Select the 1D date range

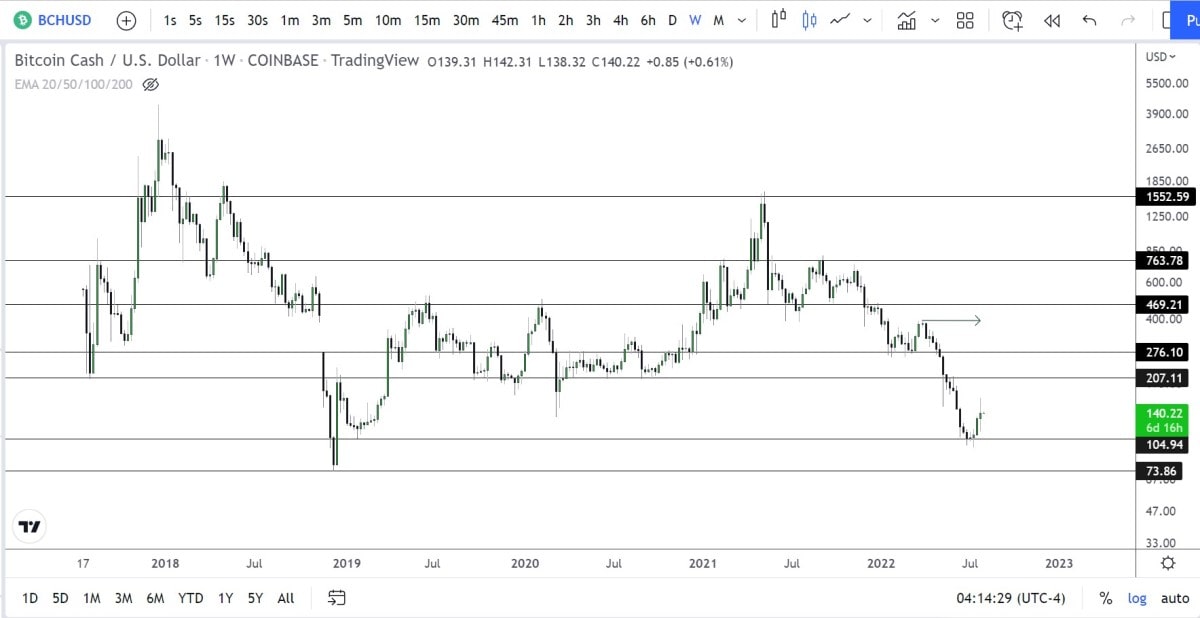30,598
